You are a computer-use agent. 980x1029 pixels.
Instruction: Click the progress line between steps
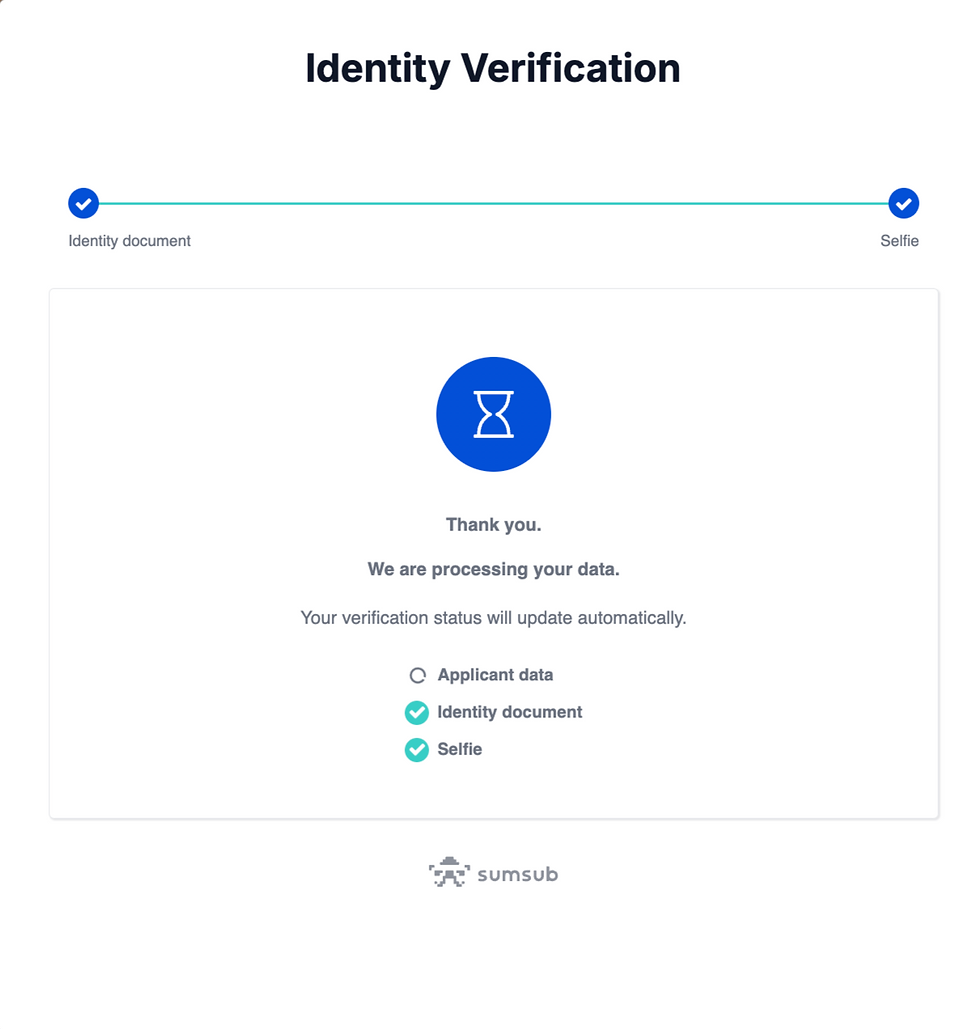[x=494, y=203]
